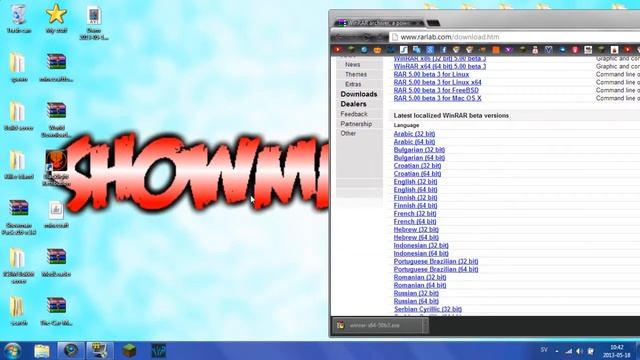Open News in the site sidebar
The height and width of the screenshot is (360, 640).
(x=352, y=64)
